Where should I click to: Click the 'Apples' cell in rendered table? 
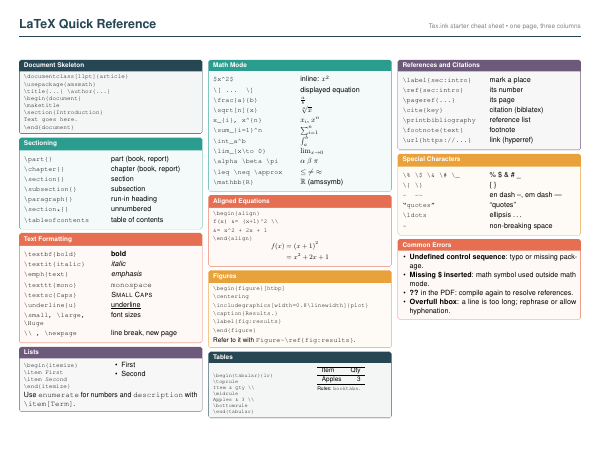click(x=331, y=379)
